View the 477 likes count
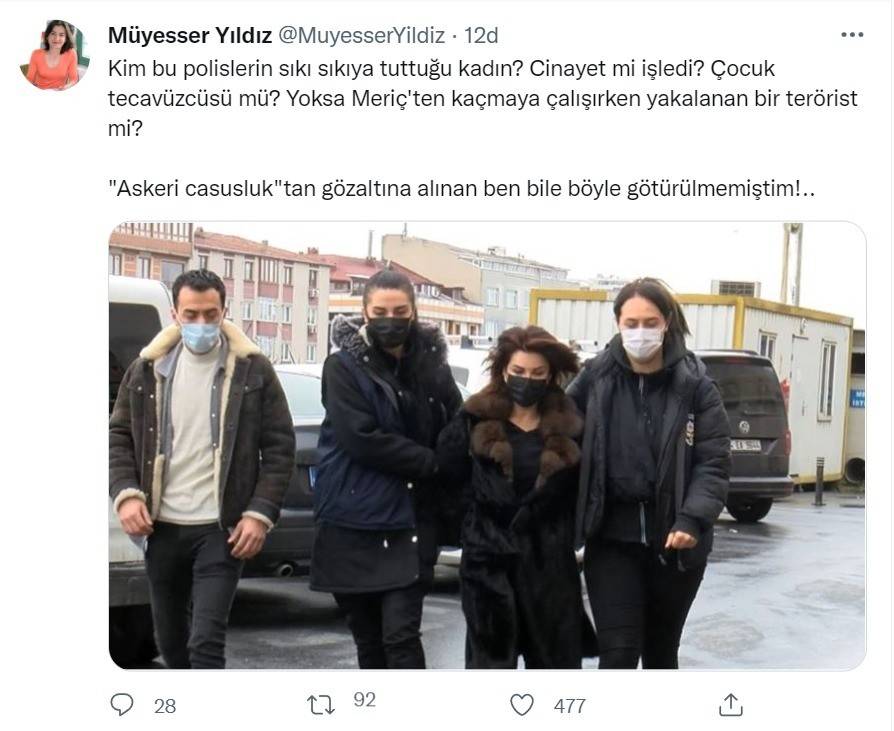This screenshot has height=731, width=894. (570, 706)
